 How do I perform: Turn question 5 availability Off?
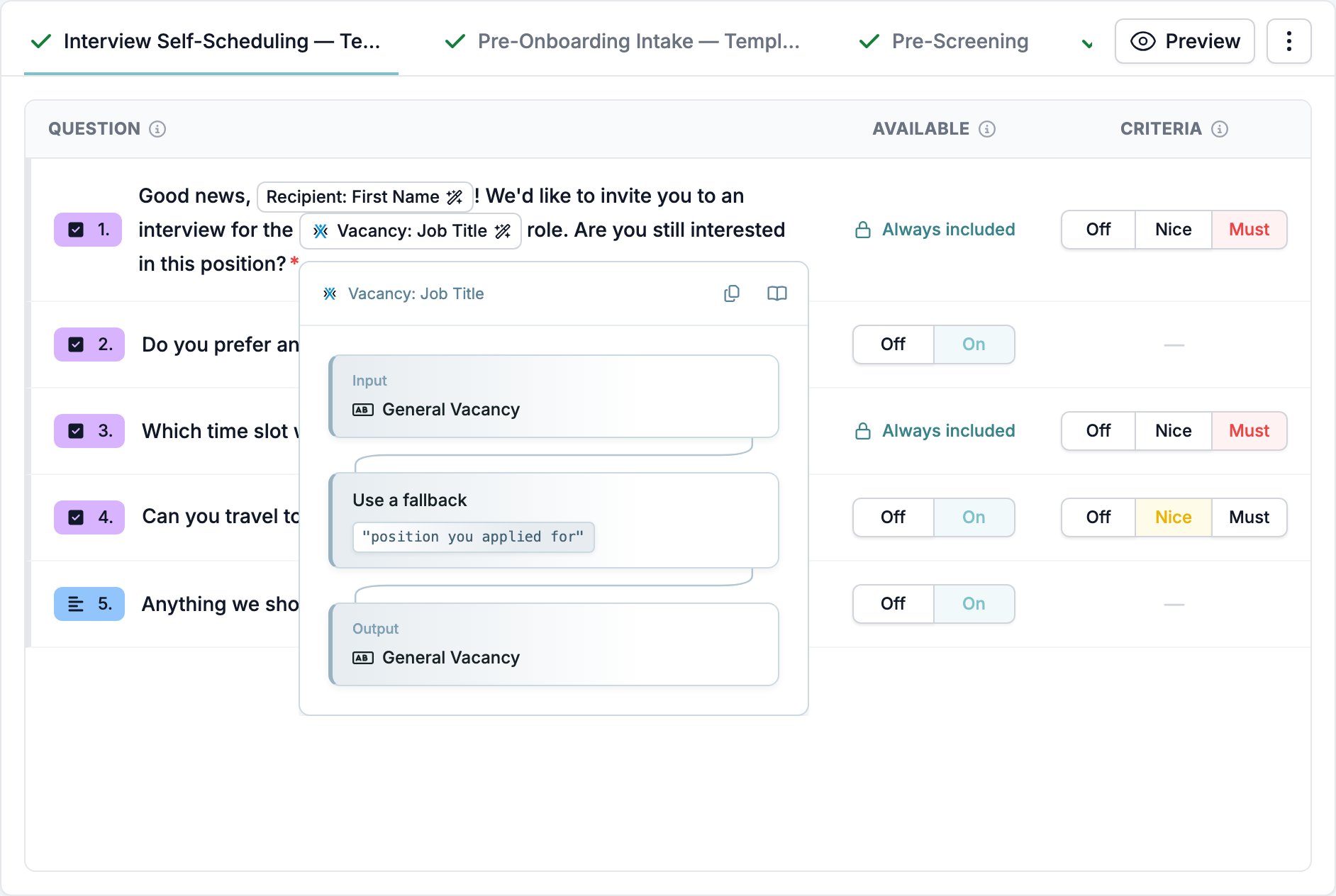[894, 604]
